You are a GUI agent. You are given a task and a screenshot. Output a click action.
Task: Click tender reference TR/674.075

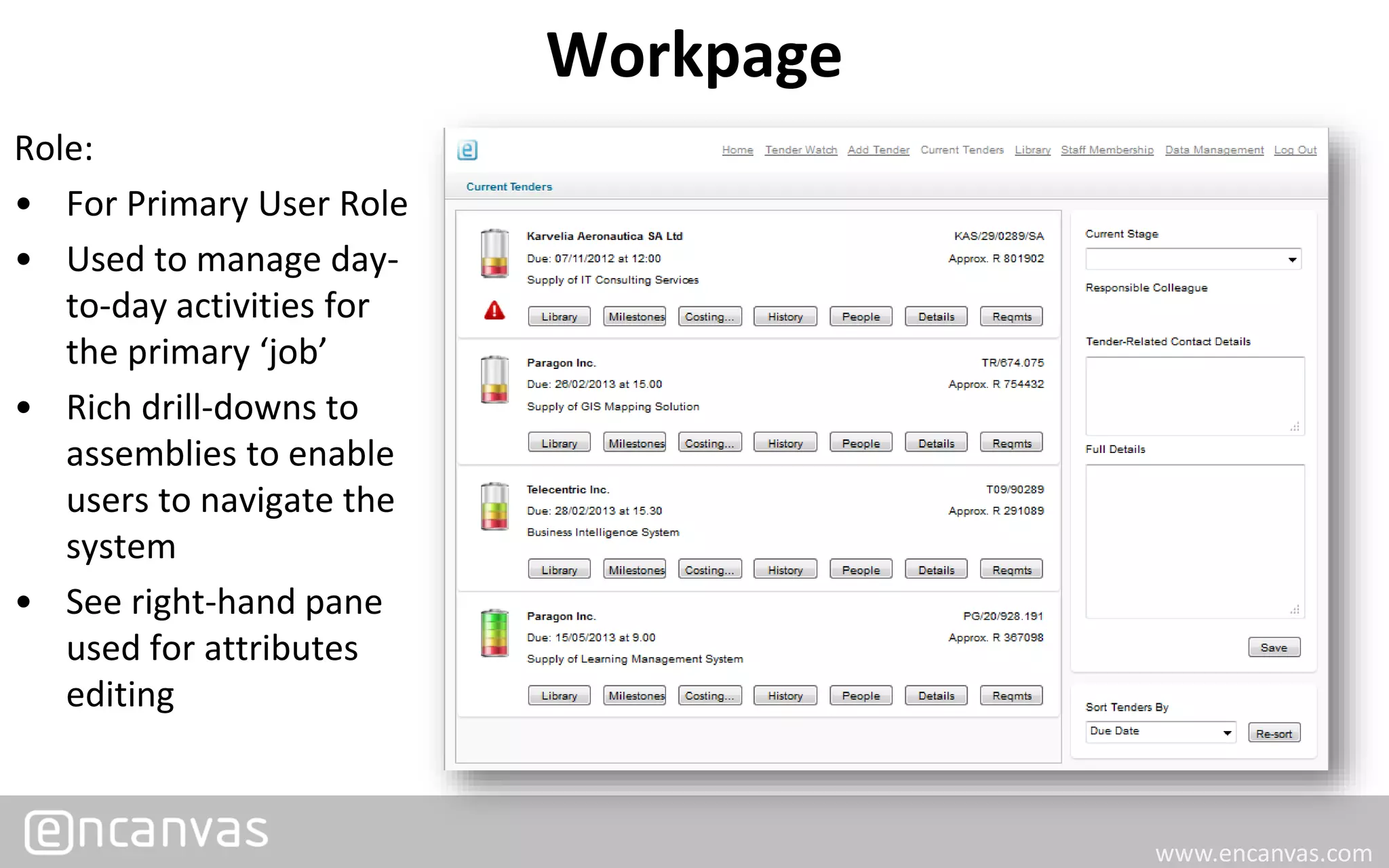[x=1013, y=363]
